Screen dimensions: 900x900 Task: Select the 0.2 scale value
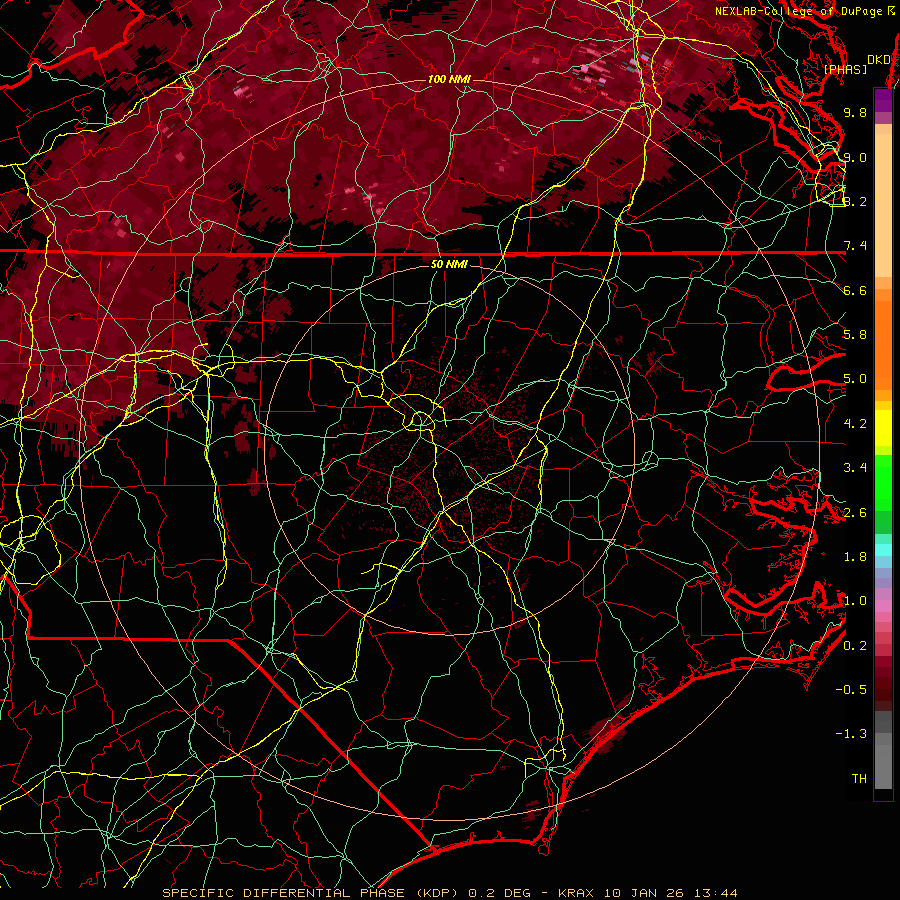(x=855, y=646)
